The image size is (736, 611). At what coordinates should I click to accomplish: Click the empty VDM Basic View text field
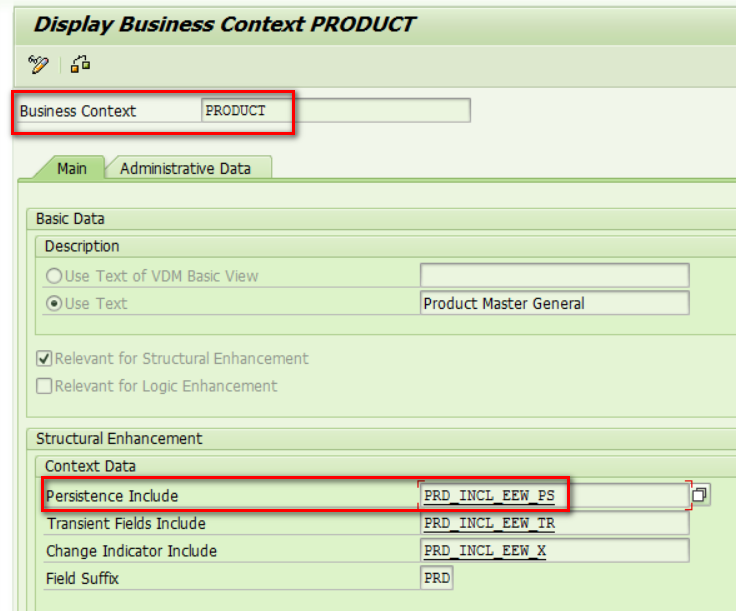point(555,275)
